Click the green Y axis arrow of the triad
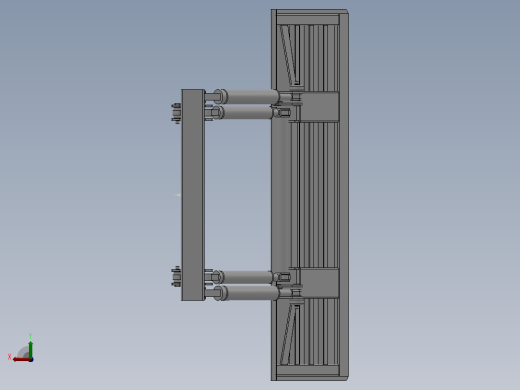 [x=31, y=349]
